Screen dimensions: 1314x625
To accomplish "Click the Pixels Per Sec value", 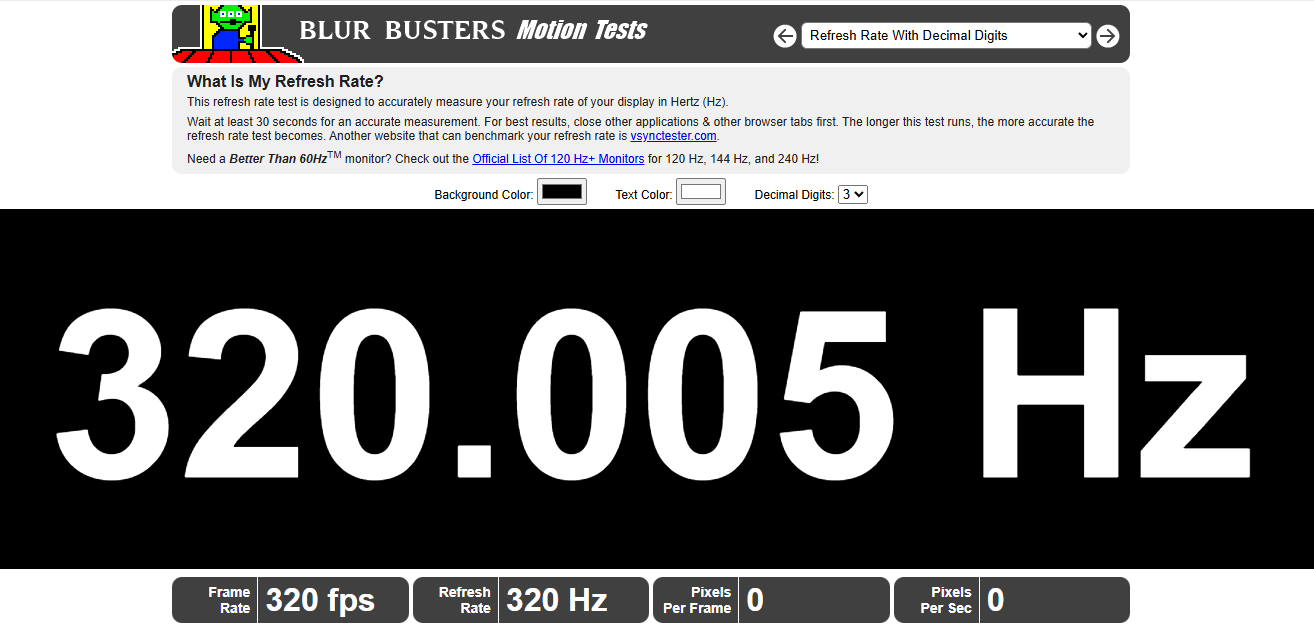I will (x=995, y=600).
